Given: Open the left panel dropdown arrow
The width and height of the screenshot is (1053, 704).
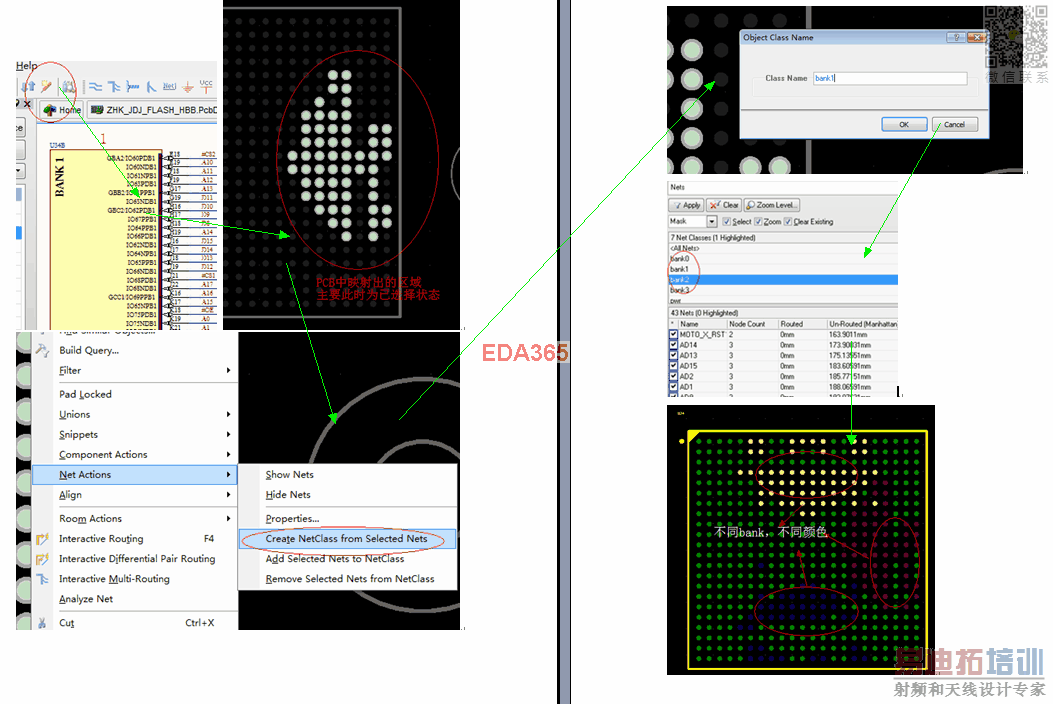Looking at the screenshot, I should pyautogui.click(x=18, y=171).
